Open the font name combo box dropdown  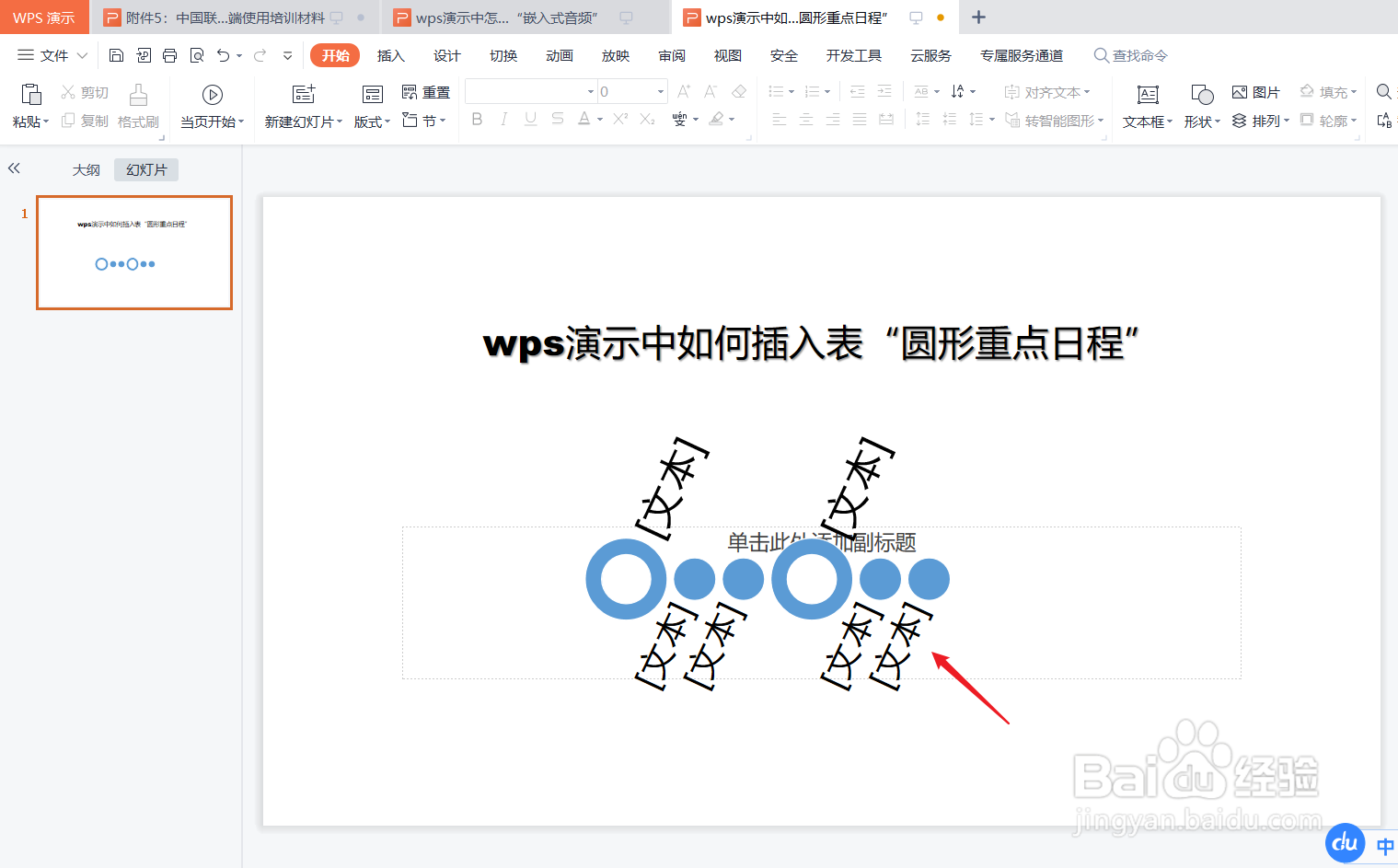click(x=591, y=91)
